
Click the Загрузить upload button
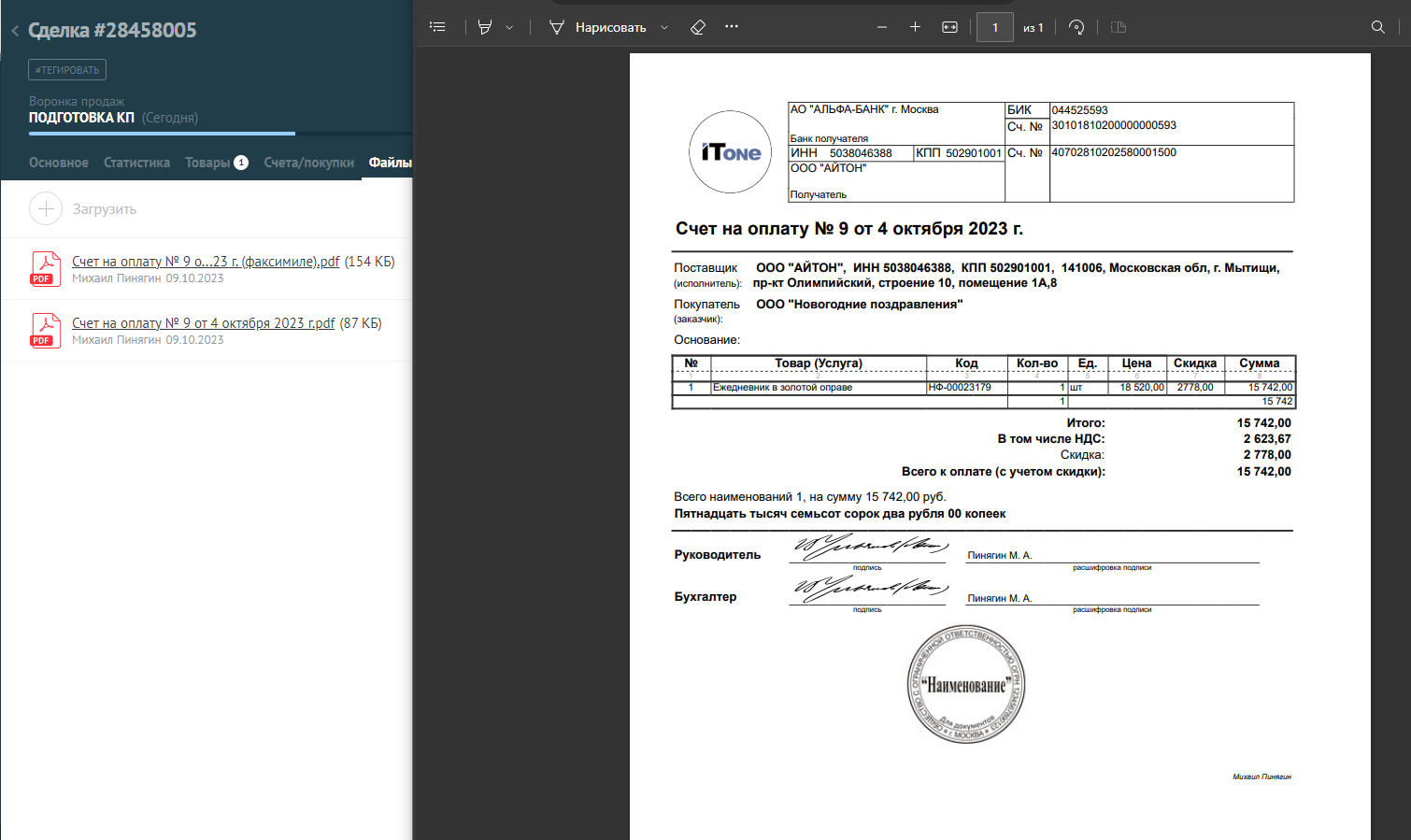(x=84, y=209)
